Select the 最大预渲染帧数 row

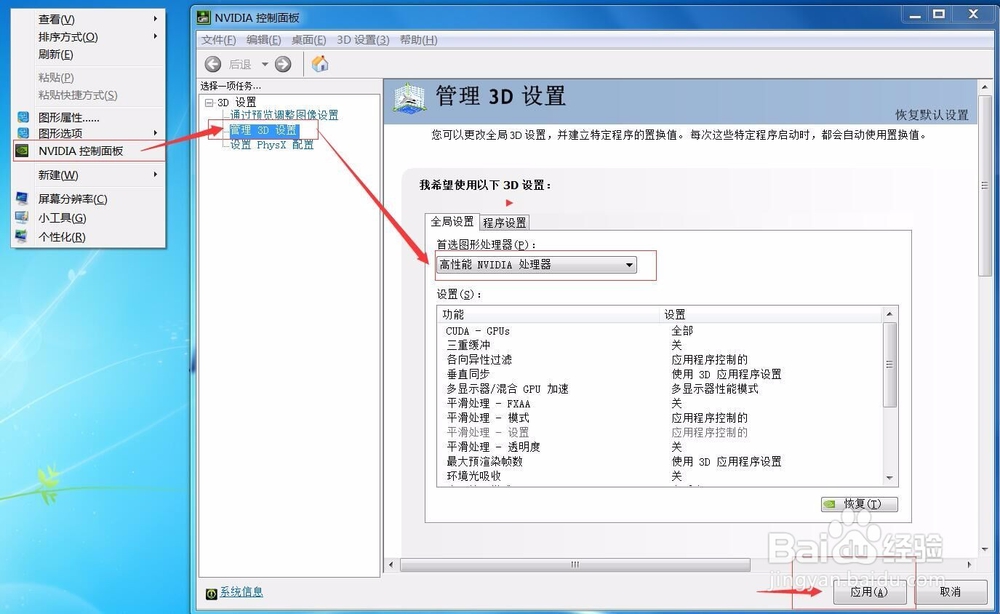pyautogui.click(x=661, y=462)
